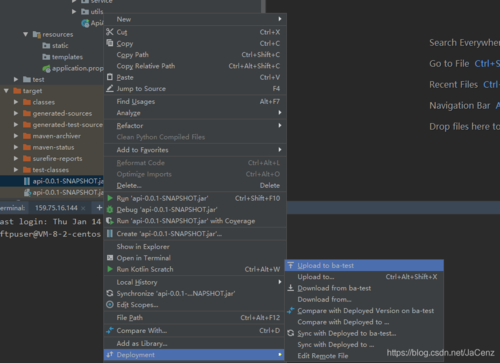
Task: Click the Navigation Bar hint text
Action: (x=460, y=106)
